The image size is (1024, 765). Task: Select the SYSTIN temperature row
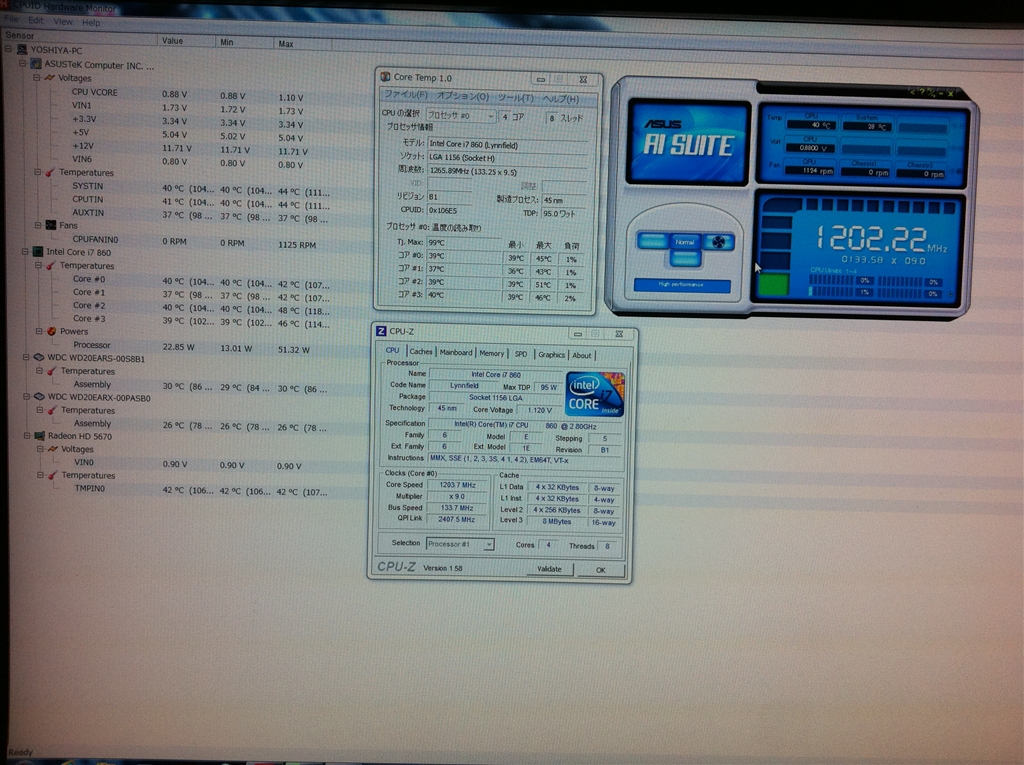click(201, 188)
